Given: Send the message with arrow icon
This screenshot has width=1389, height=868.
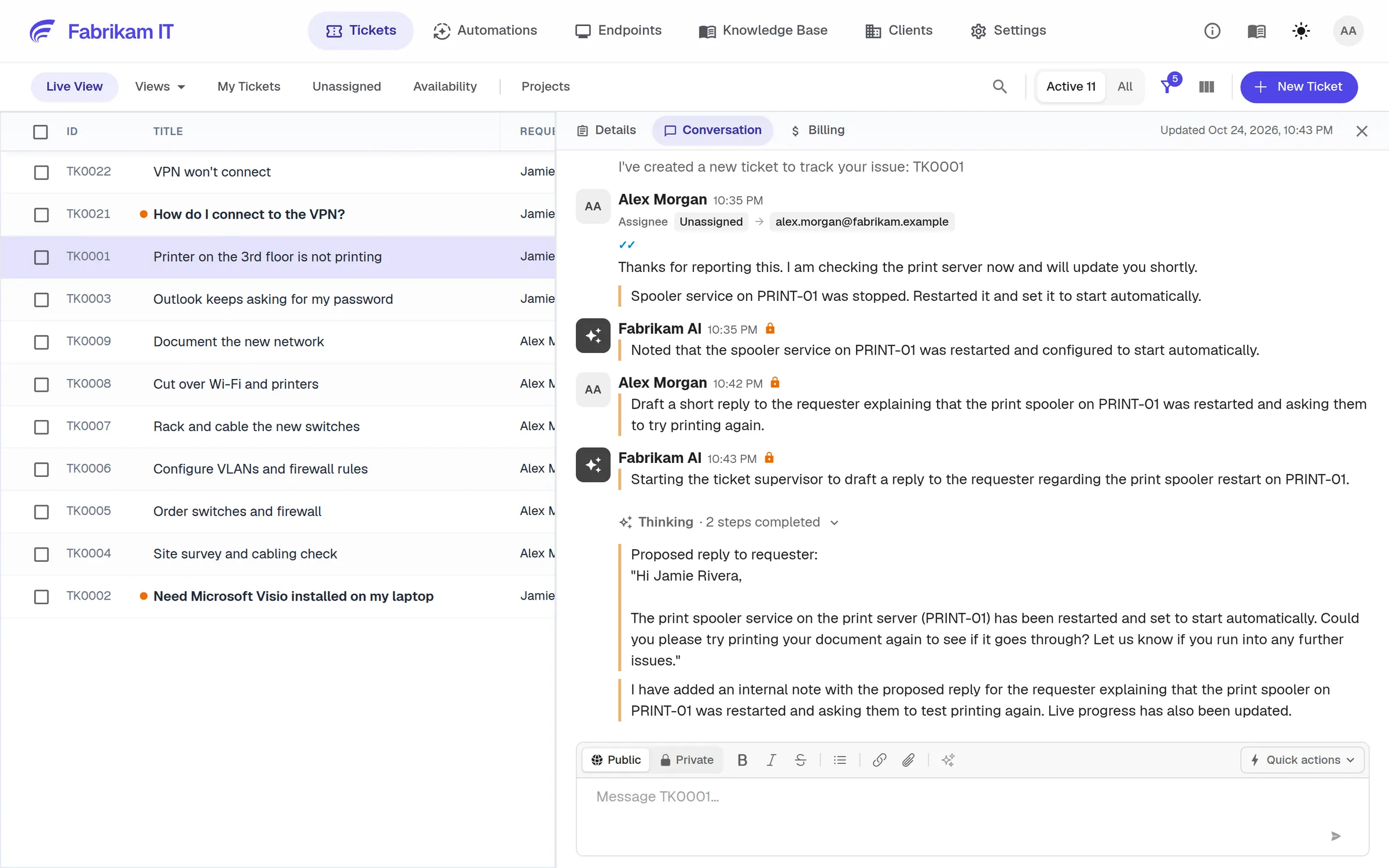Looking at the screenshot, I should click(1336, 836).
